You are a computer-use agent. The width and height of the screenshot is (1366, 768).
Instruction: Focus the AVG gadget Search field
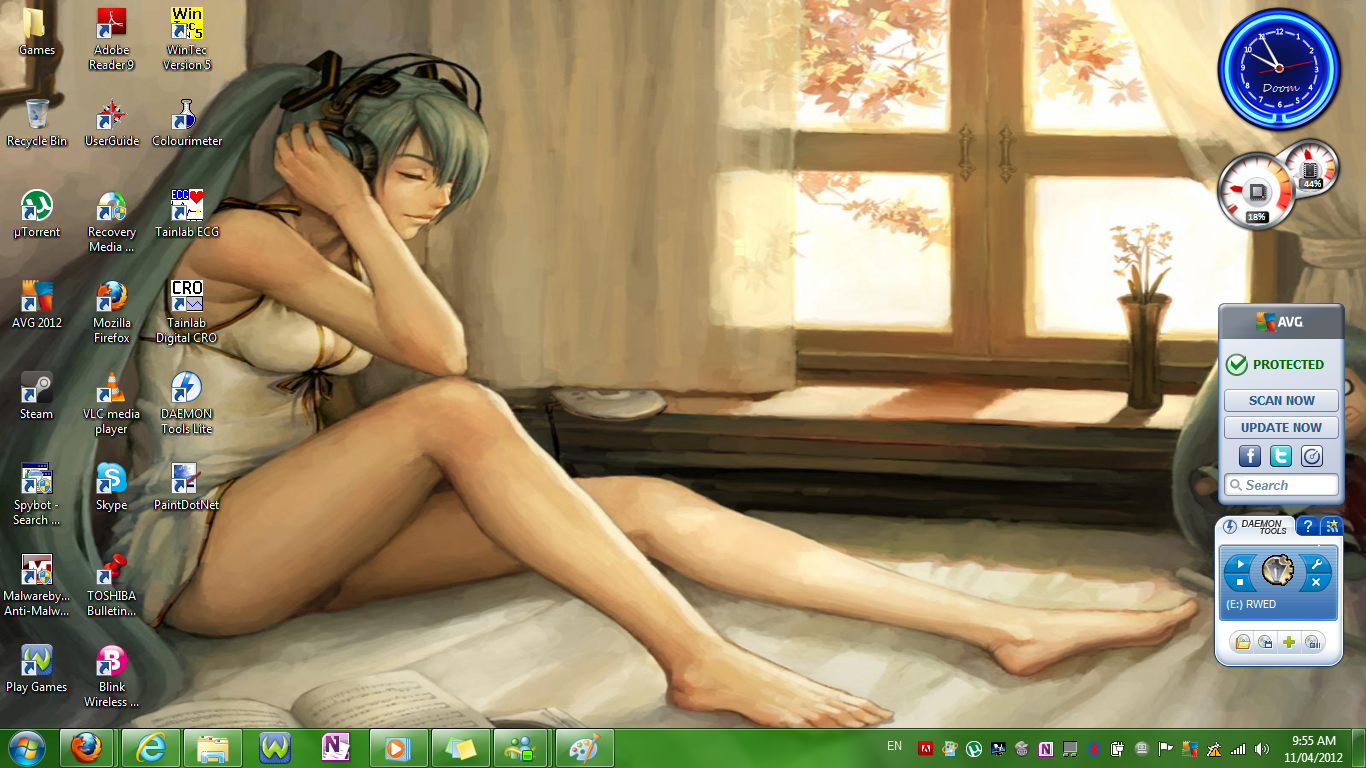(x=1281, y=485)
